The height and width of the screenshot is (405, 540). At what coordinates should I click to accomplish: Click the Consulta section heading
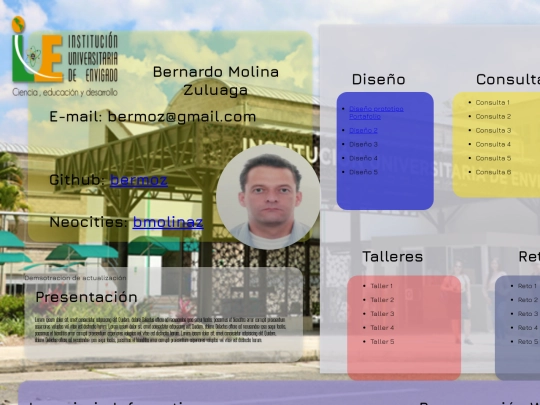click(508, 80)
